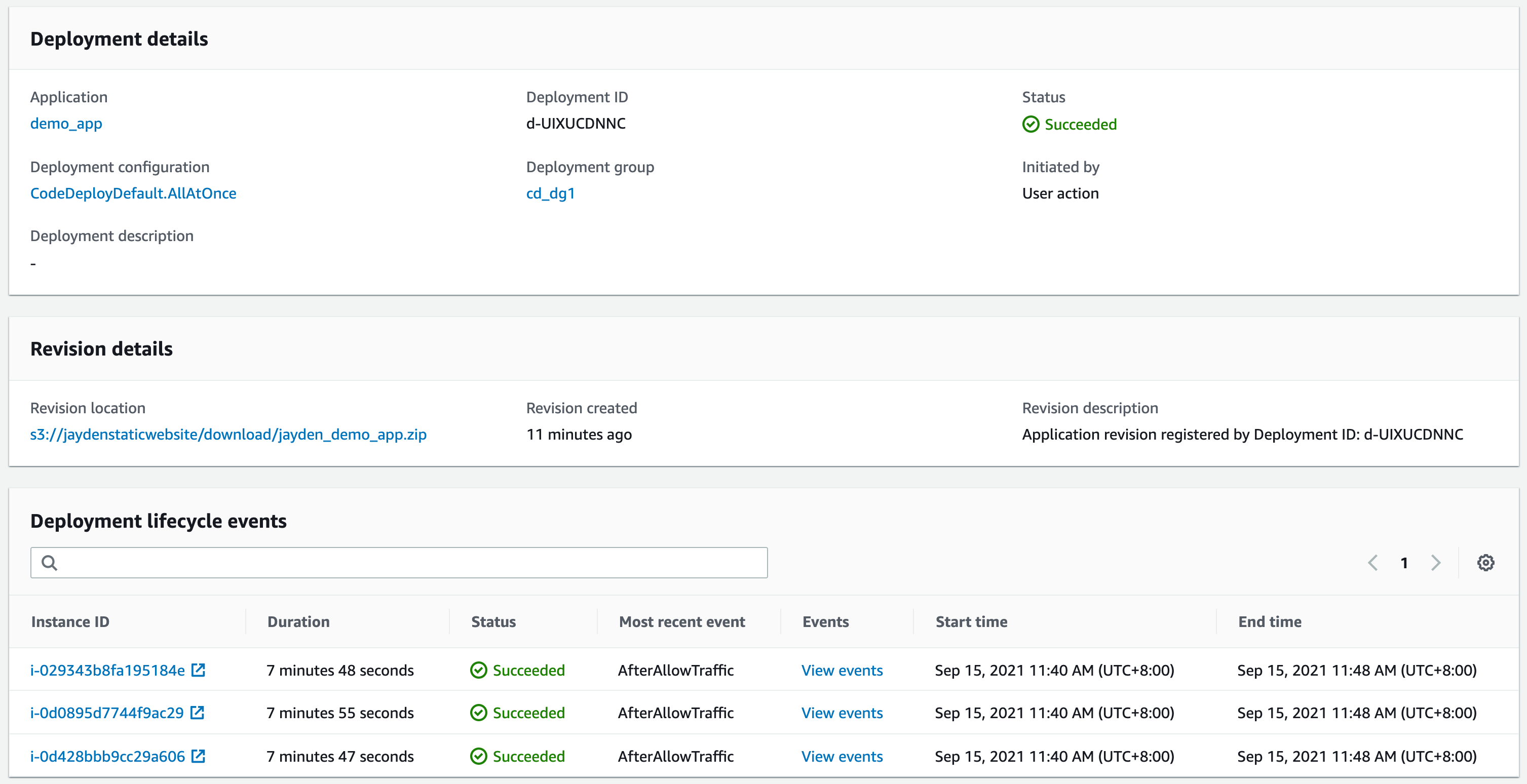Viewport: 1527px width, 784px height.
Task: Go to next page chevron
Action: [1435, 562]
